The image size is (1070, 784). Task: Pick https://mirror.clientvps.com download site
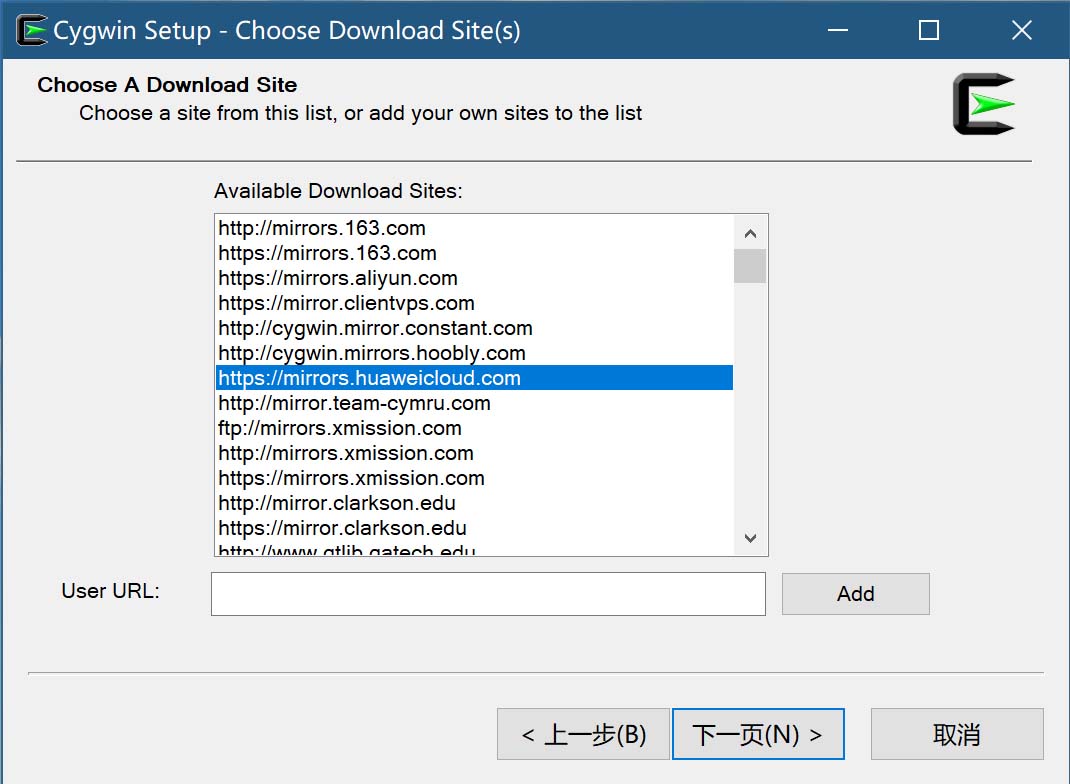pyautogui.click(x=474, y=303)
